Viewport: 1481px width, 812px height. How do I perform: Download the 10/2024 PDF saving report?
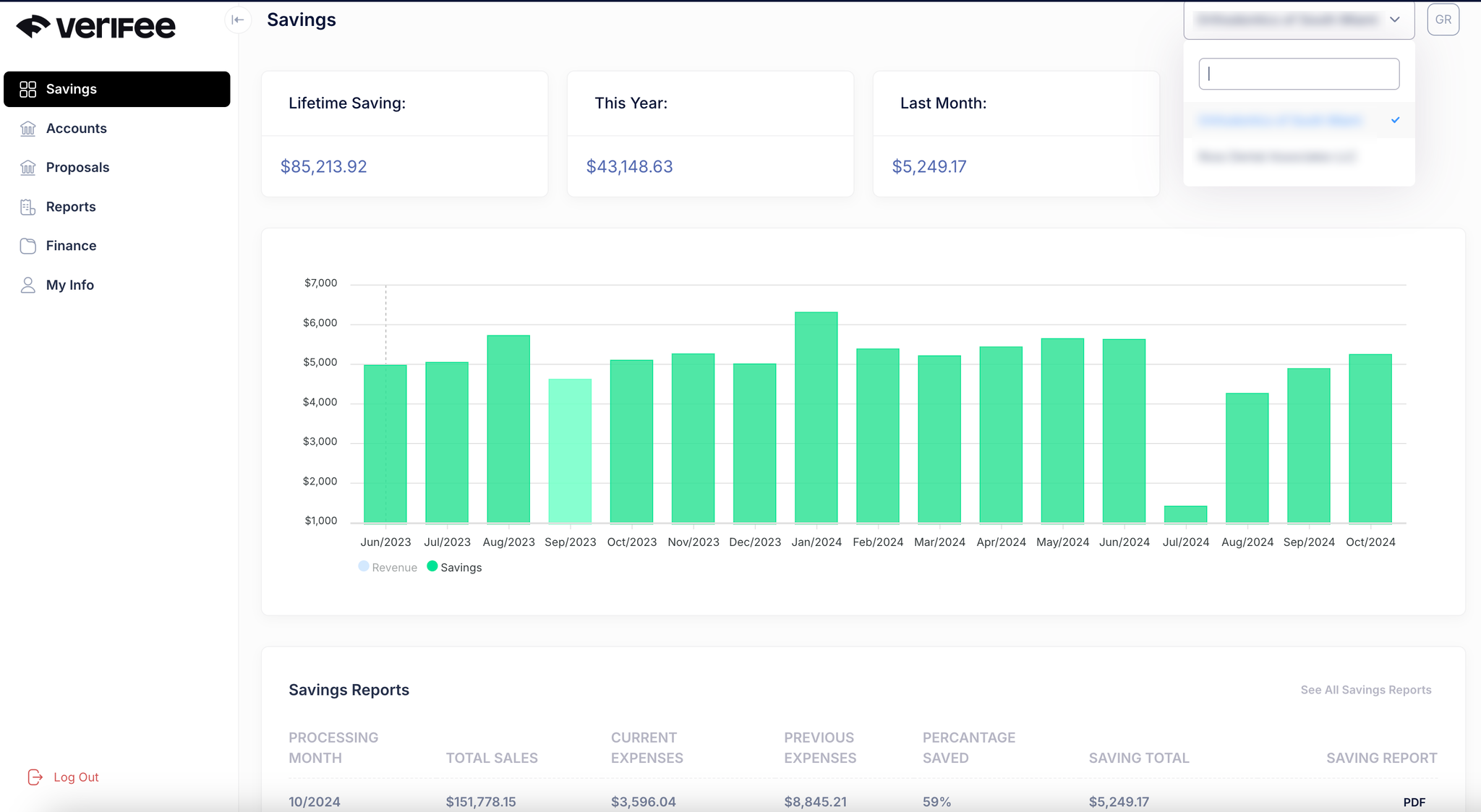[x=1414, y=802]
